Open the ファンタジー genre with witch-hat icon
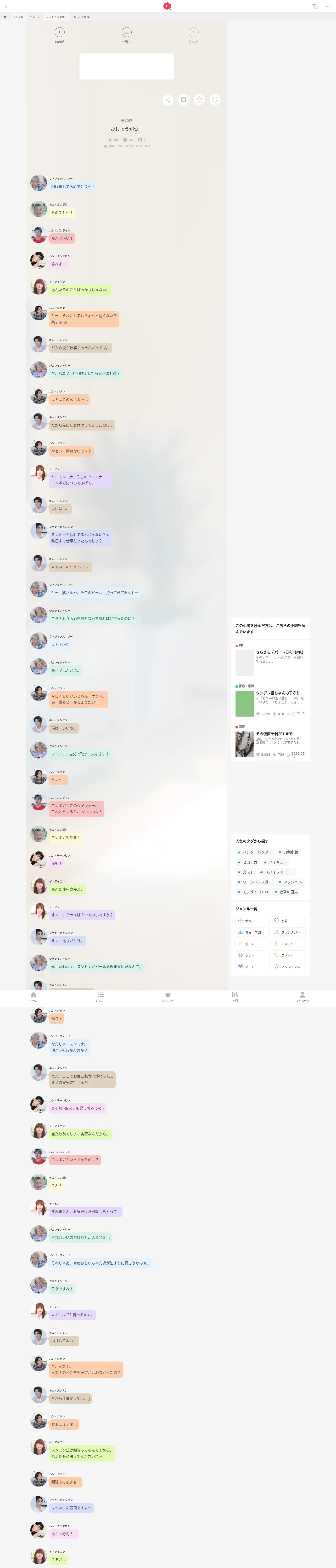This screenshot has height=1568, width=336. 288,932
